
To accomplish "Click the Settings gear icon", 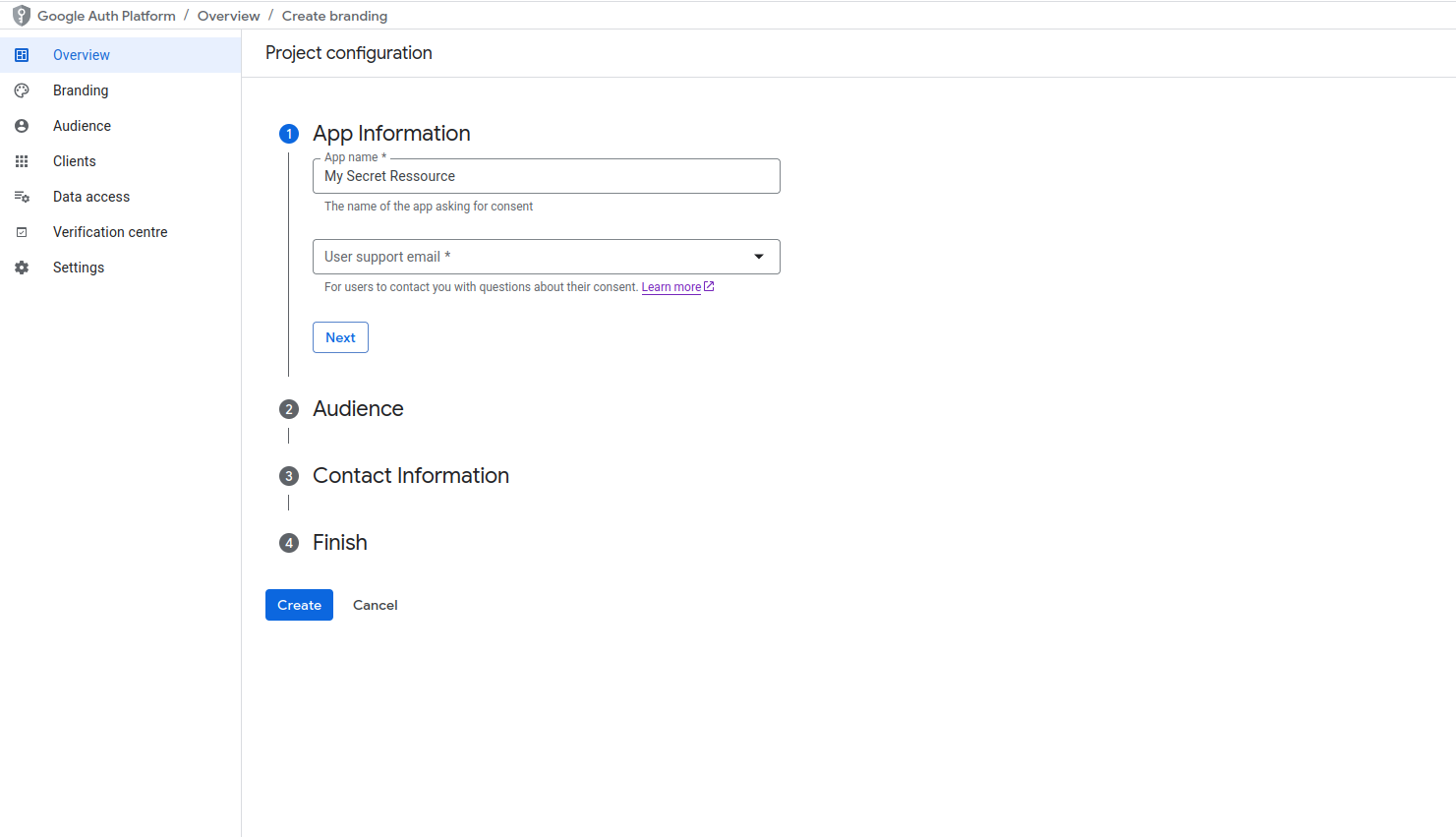I will pos(22,268).
